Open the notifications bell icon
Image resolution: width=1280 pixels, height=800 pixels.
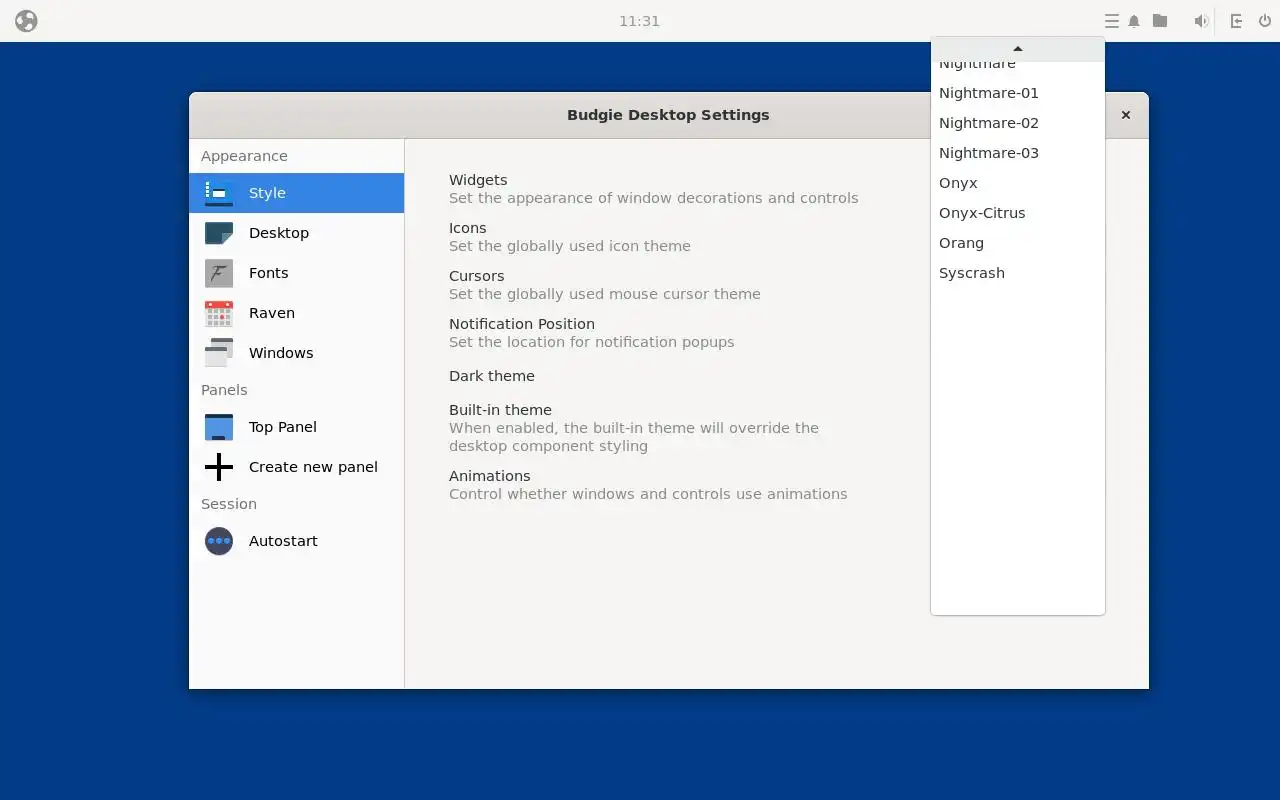(x=1134, y=21)
